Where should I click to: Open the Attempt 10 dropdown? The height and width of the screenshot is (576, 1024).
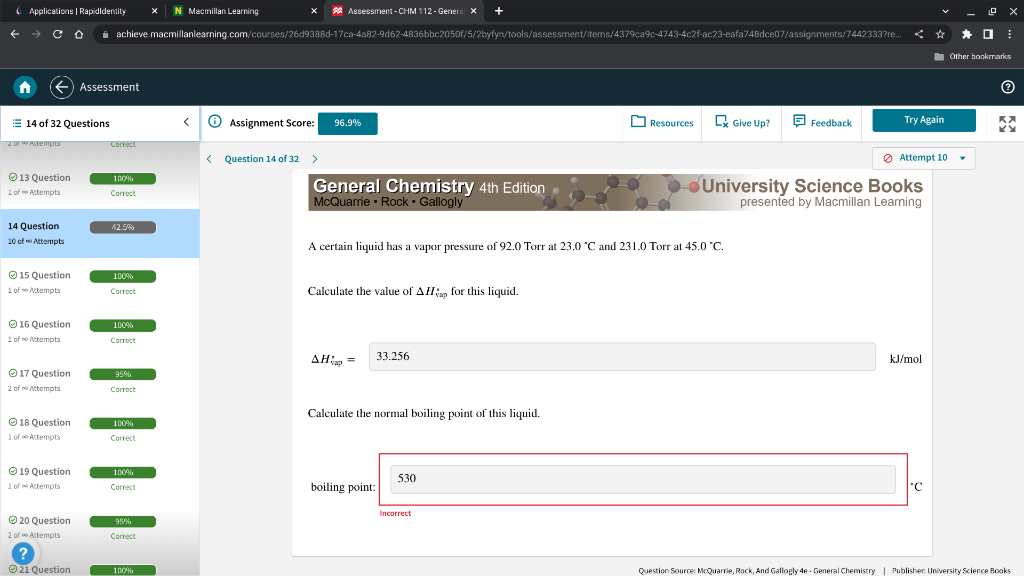pos(922,157)
